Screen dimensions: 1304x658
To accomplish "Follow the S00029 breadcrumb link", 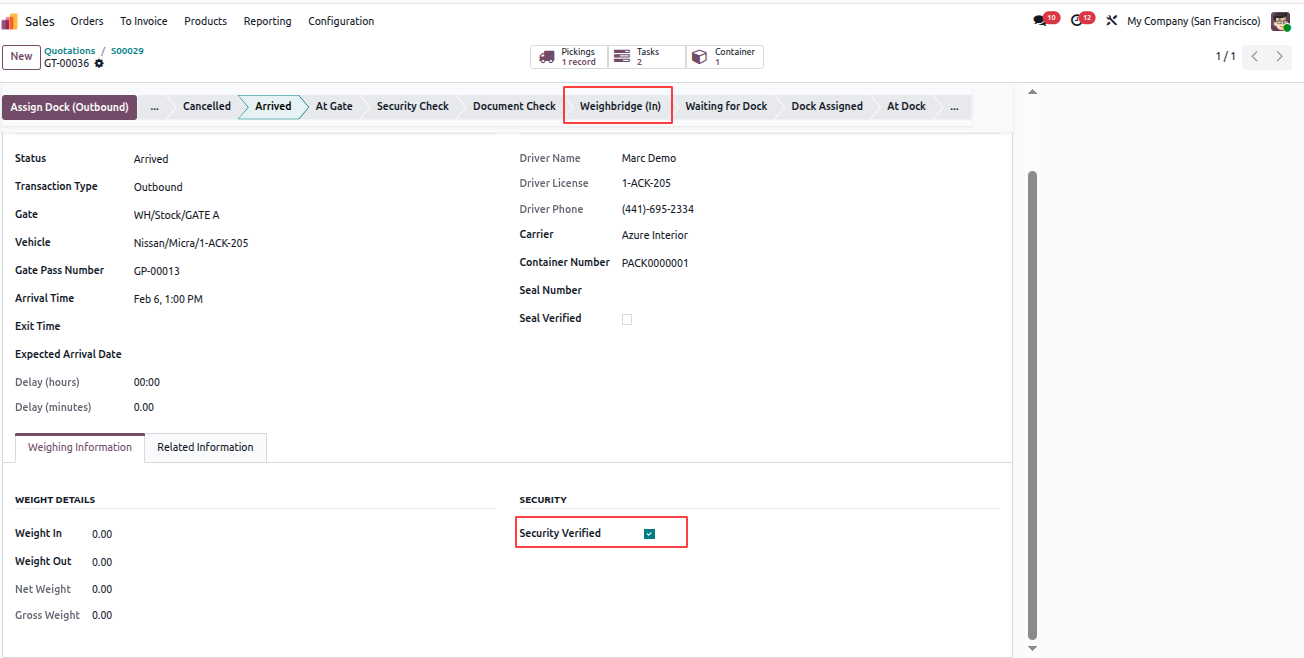I will (127, 50).
